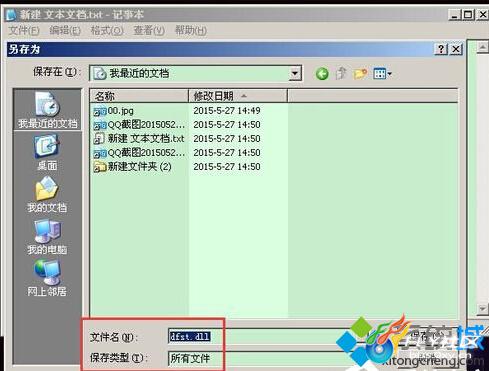489x371 pixels.
Task: Select 我最近的文档 in the places bar
Action: (47, 110)
